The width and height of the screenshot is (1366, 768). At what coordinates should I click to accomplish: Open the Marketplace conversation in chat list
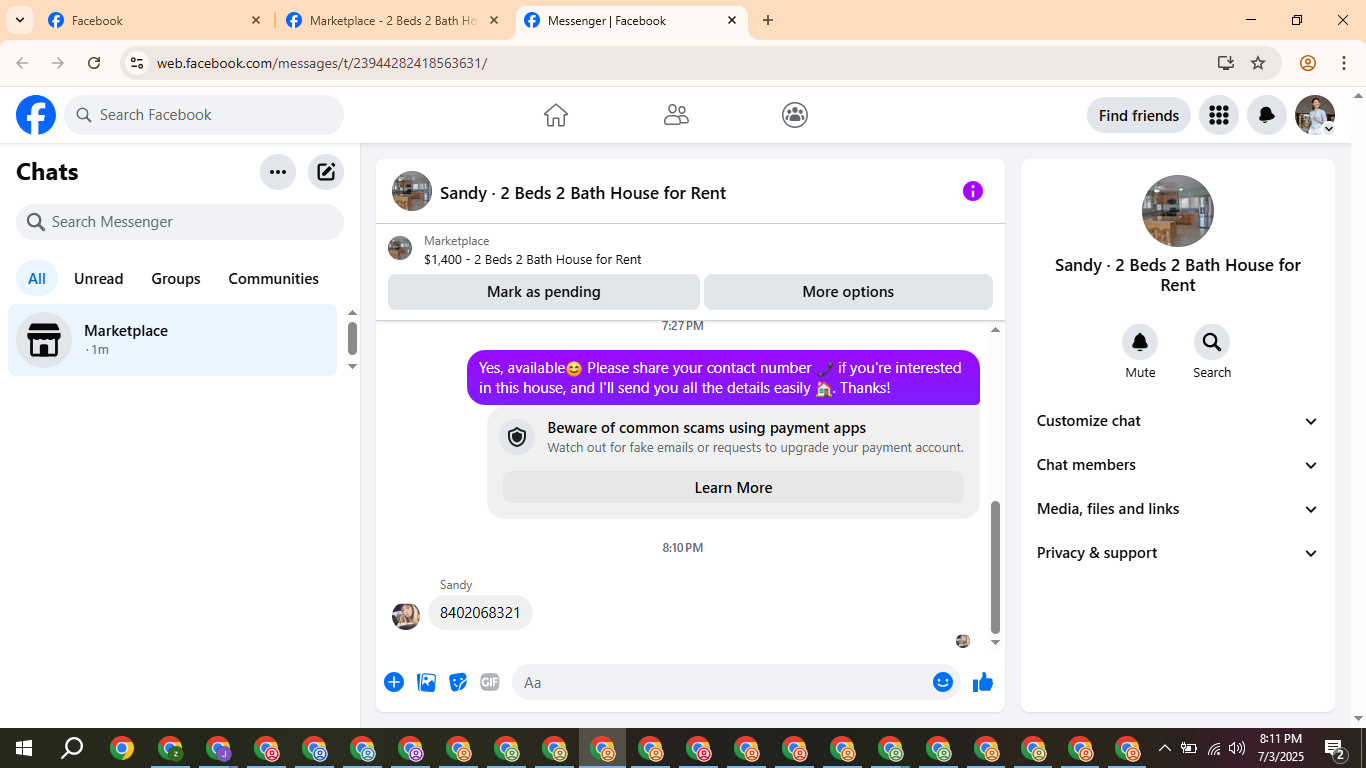173,340
